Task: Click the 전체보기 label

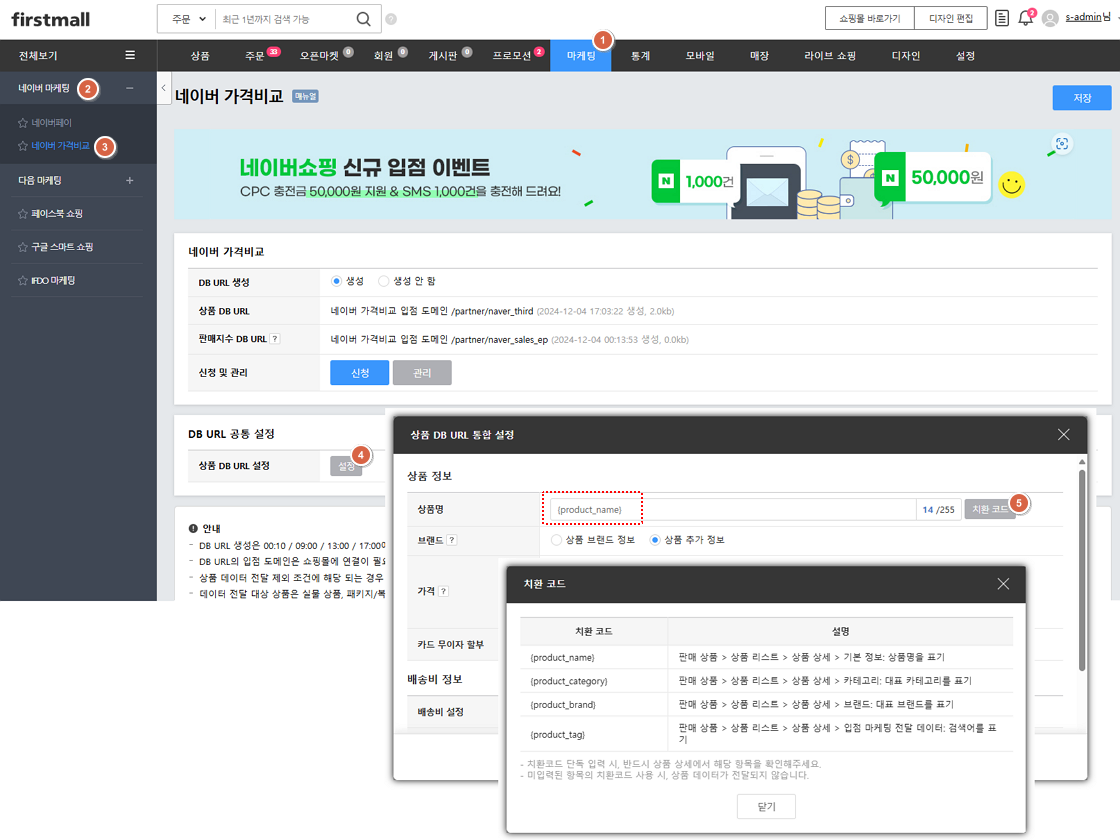Action: tap(38, 56)
